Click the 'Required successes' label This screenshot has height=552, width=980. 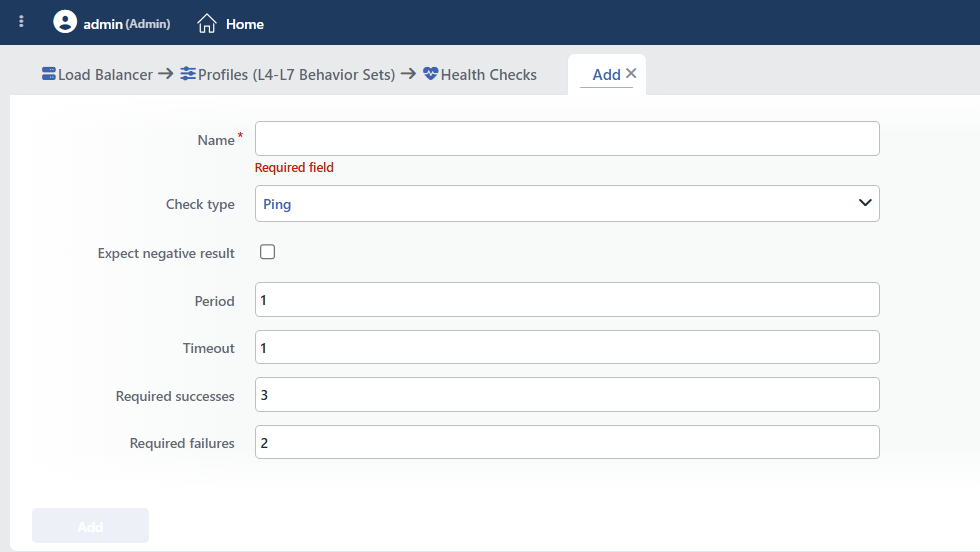pos(175,396)
